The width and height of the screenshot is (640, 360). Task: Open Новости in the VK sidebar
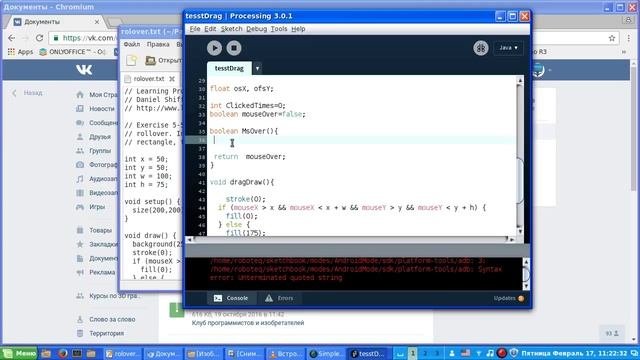pos(96,109)
